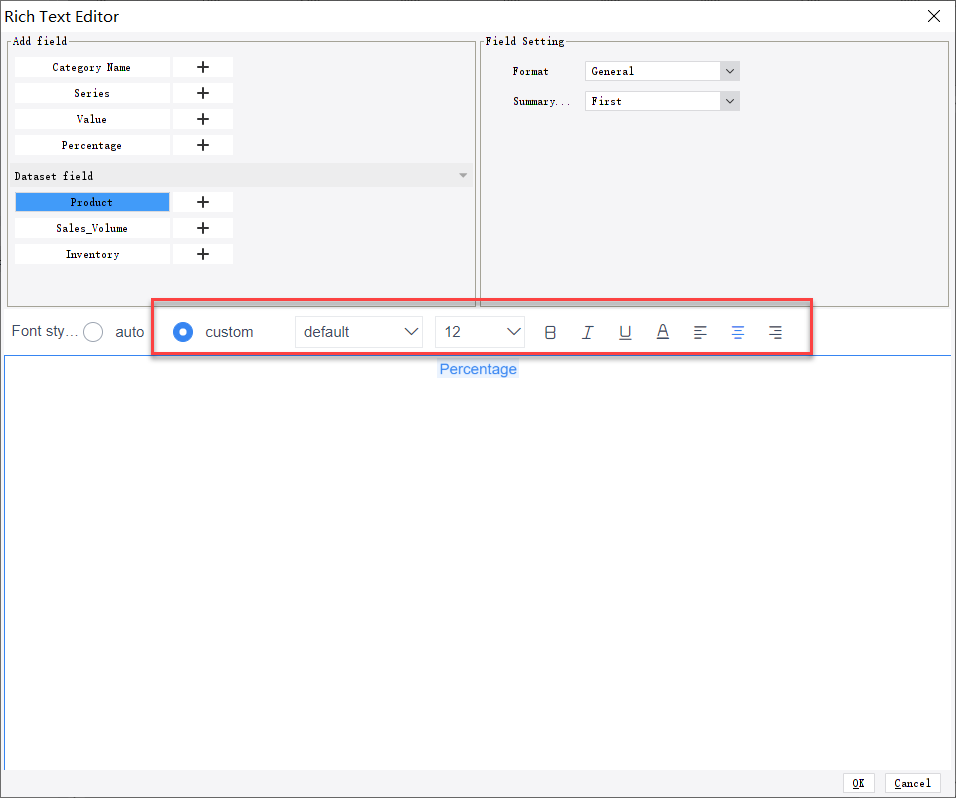956x798 pixels.
Task: Align text to the right
Action: (775, 332)
